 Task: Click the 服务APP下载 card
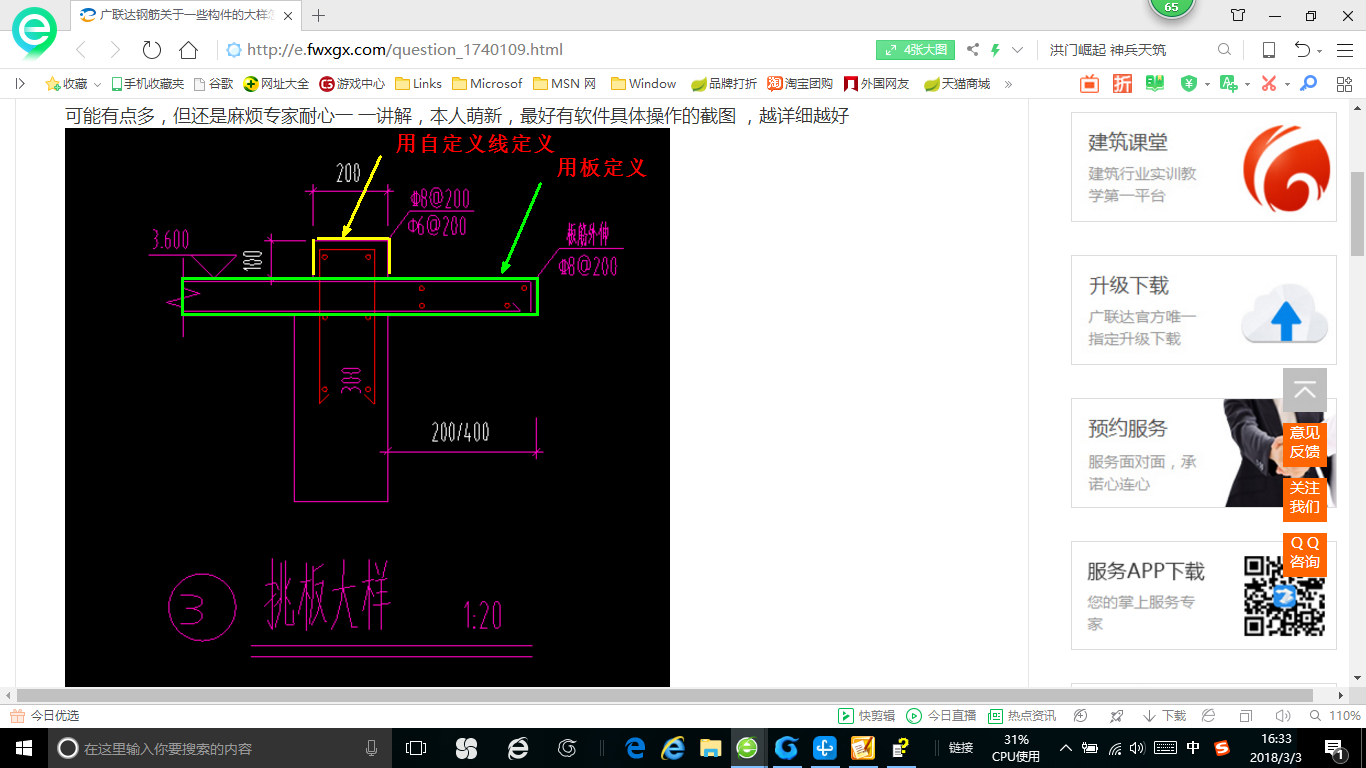pyautogui.click(x=1204, y=596)
